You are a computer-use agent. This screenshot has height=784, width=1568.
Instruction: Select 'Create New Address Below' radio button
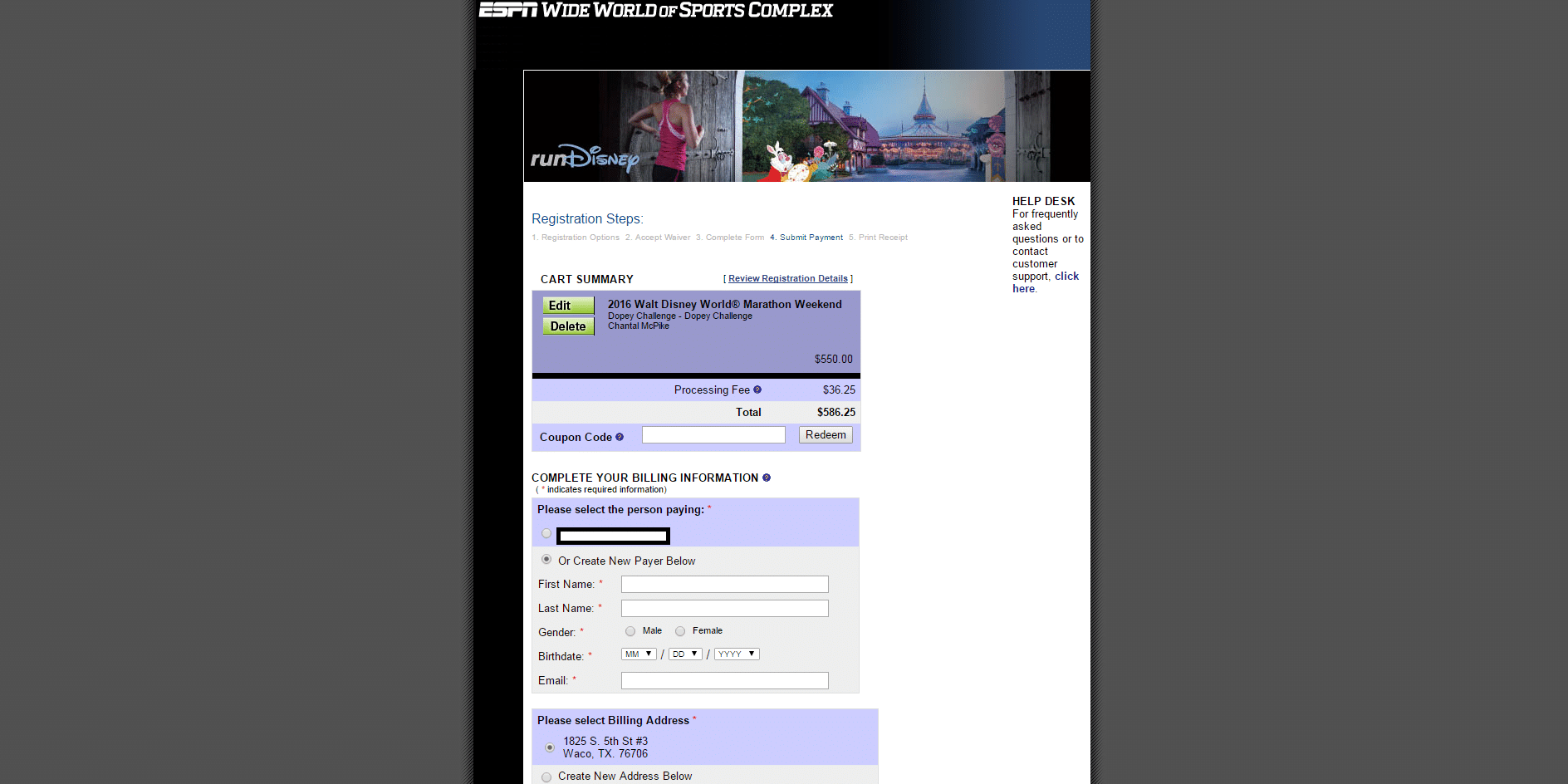pos(546,777)
